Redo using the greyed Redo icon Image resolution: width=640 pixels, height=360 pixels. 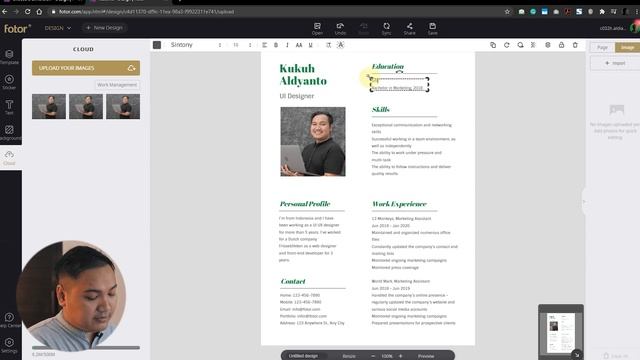[363, 28]
